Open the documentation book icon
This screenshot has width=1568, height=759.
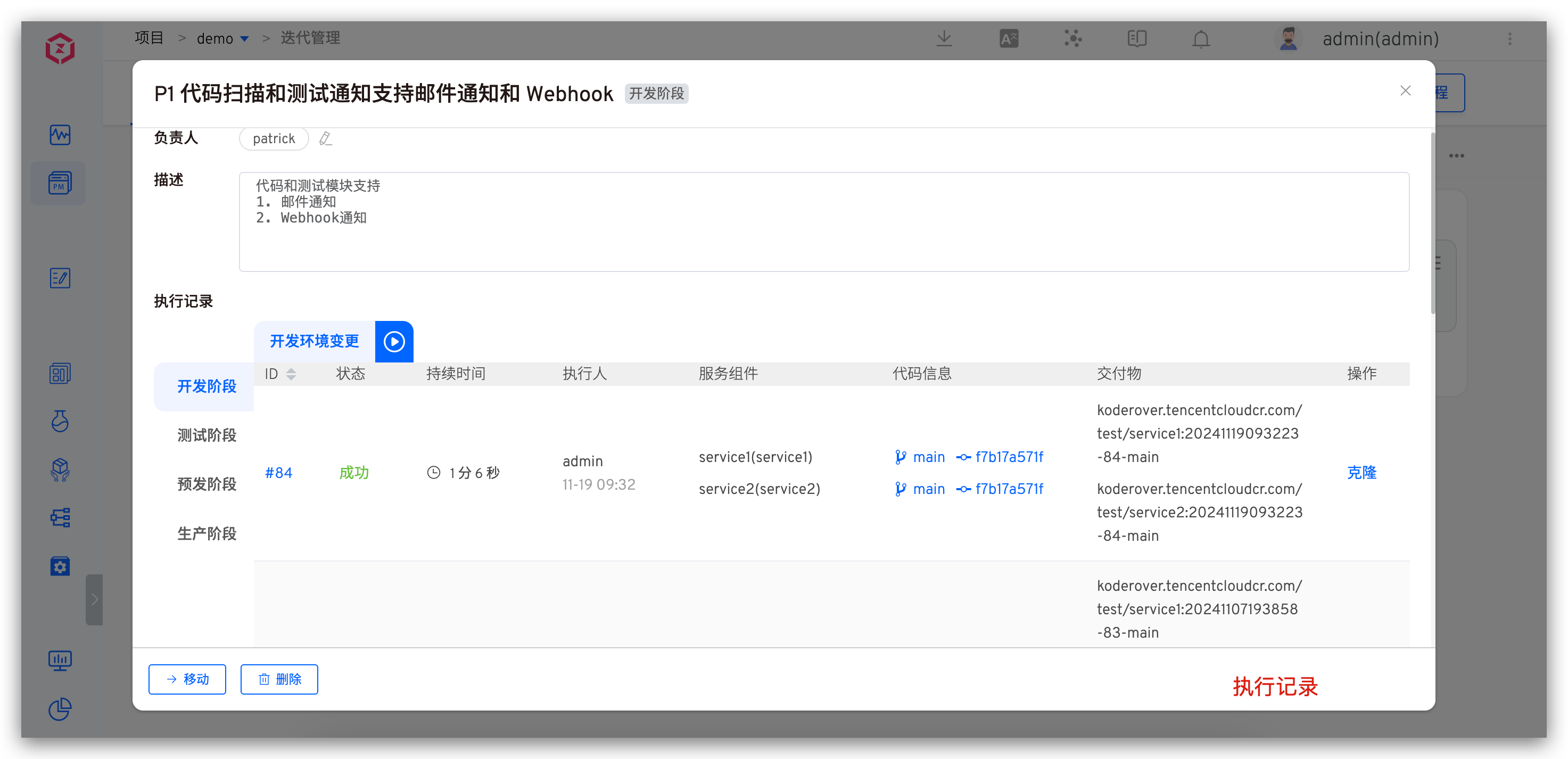[1136, 38]
